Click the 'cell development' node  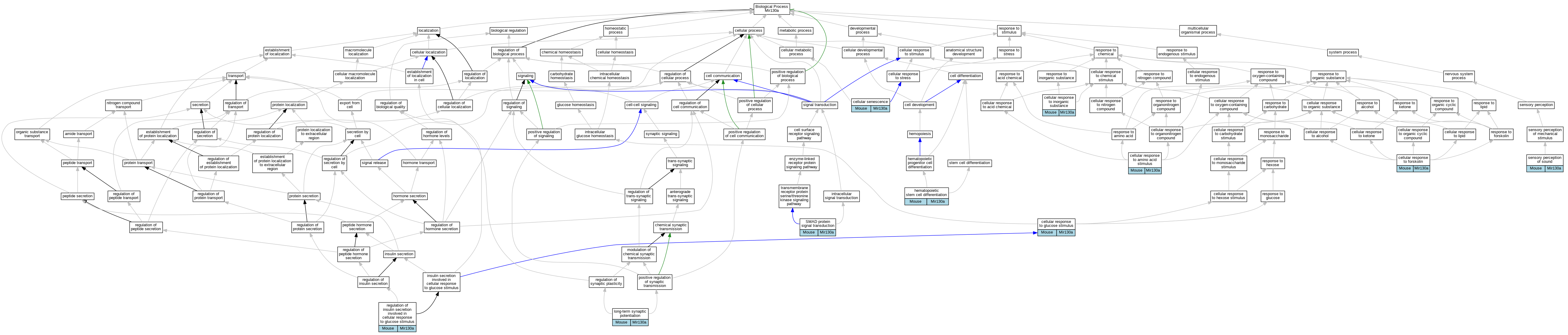(919, 105)
